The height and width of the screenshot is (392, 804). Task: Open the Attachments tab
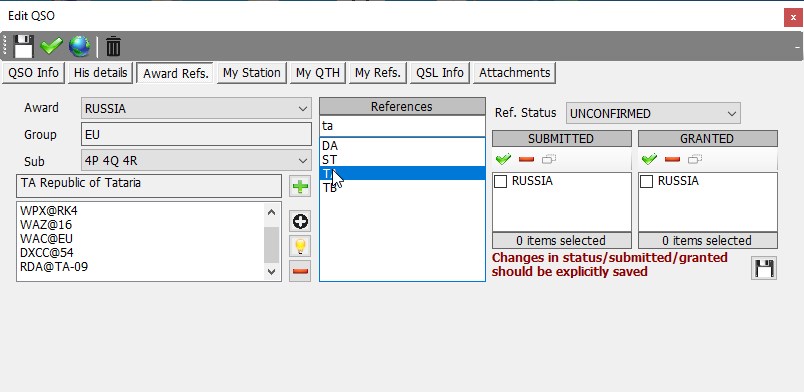coord(514,73)
